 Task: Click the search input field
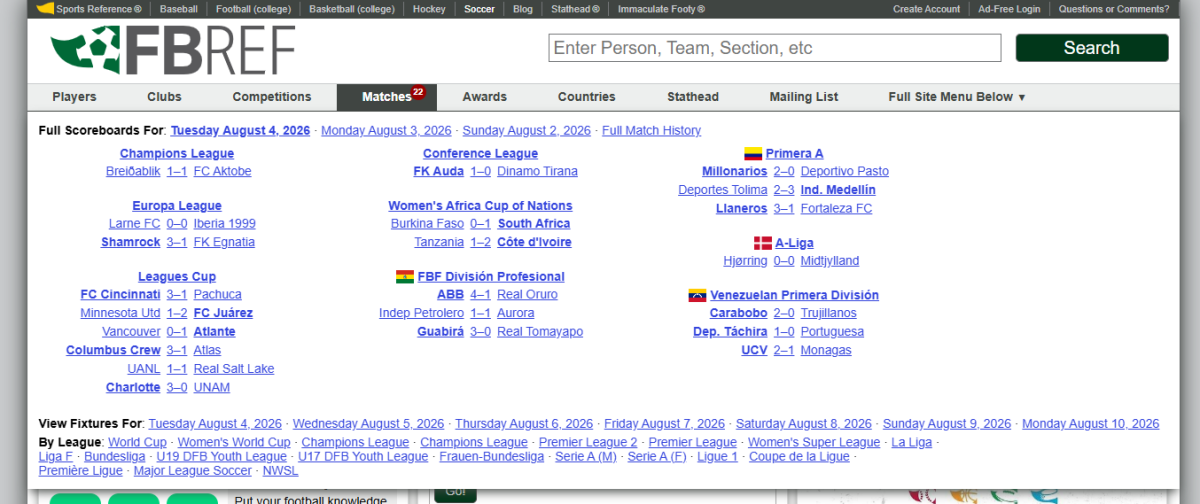(x=775, y=48)
